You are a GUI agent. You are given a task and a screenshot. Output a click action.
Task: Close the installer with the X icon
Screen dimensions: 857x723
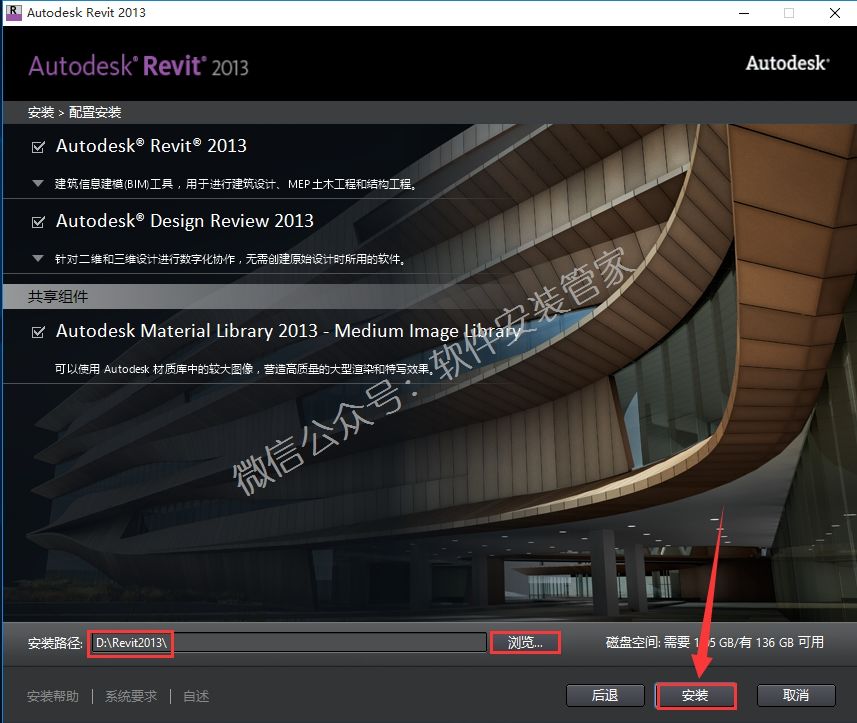833,13
